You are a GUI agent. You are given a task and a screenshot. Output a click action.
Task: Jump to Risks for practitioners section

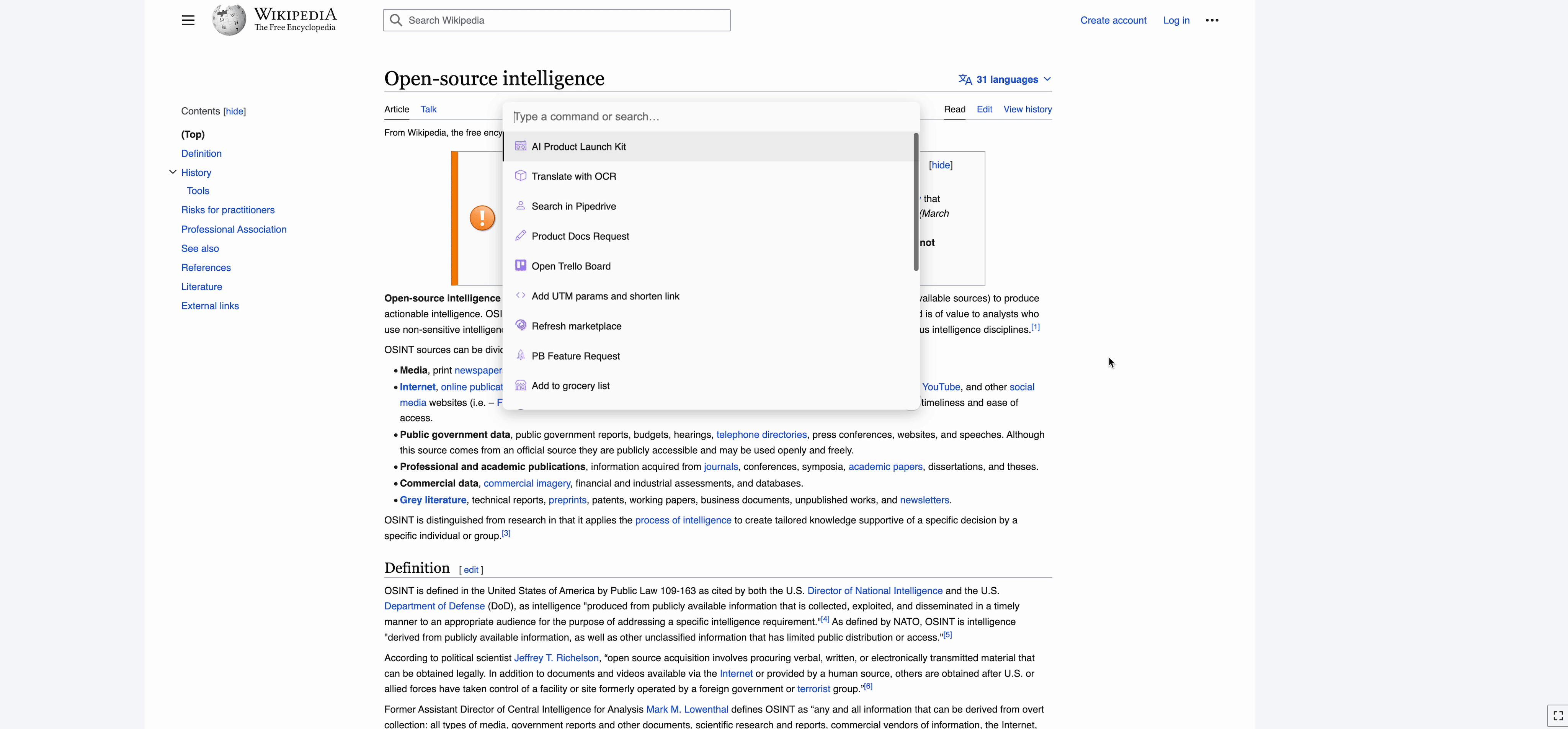[228, 210]
